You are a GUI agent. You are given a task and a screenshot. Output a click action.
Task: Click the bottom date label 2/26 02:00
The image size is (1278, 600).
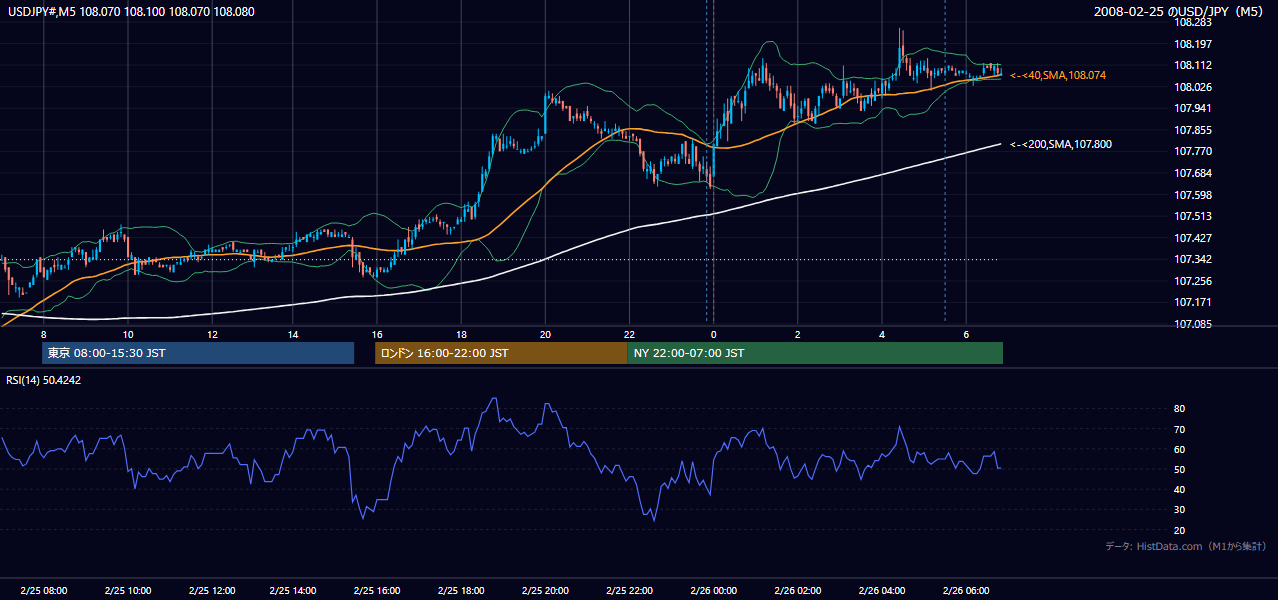[x=798, y=591]
